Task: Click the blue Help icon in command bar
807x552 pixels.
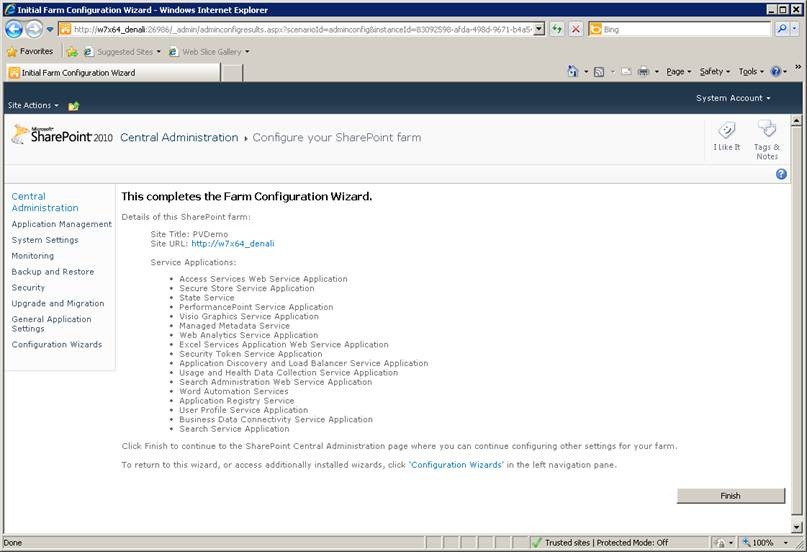Action: (x=776, y=72)
